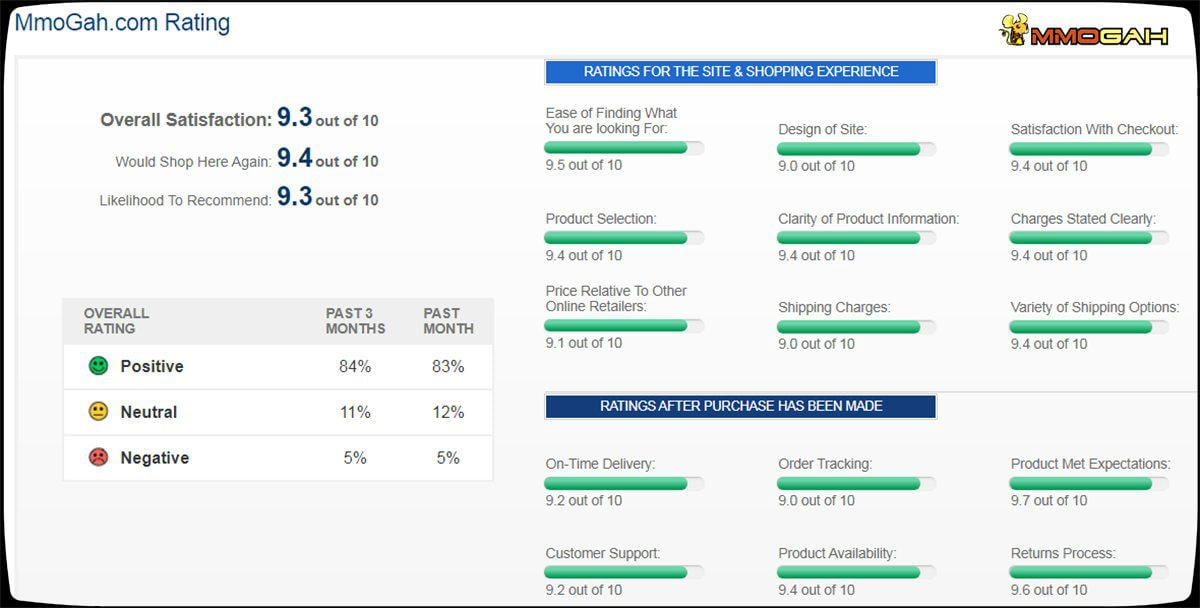
Task: Click the Product Met Expectations rating bar
Action: 1088,484
